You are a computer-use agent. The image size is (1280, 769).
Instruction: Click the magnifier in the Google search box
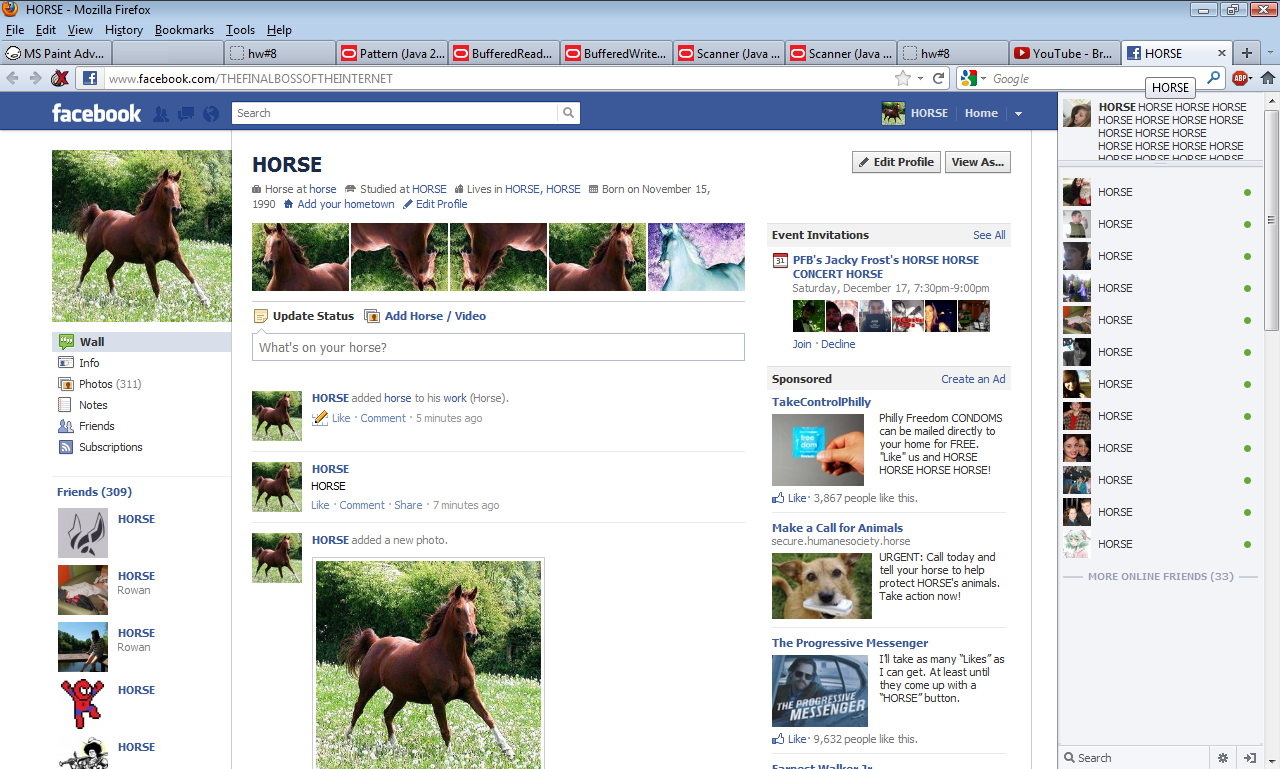coord(1214,78)
